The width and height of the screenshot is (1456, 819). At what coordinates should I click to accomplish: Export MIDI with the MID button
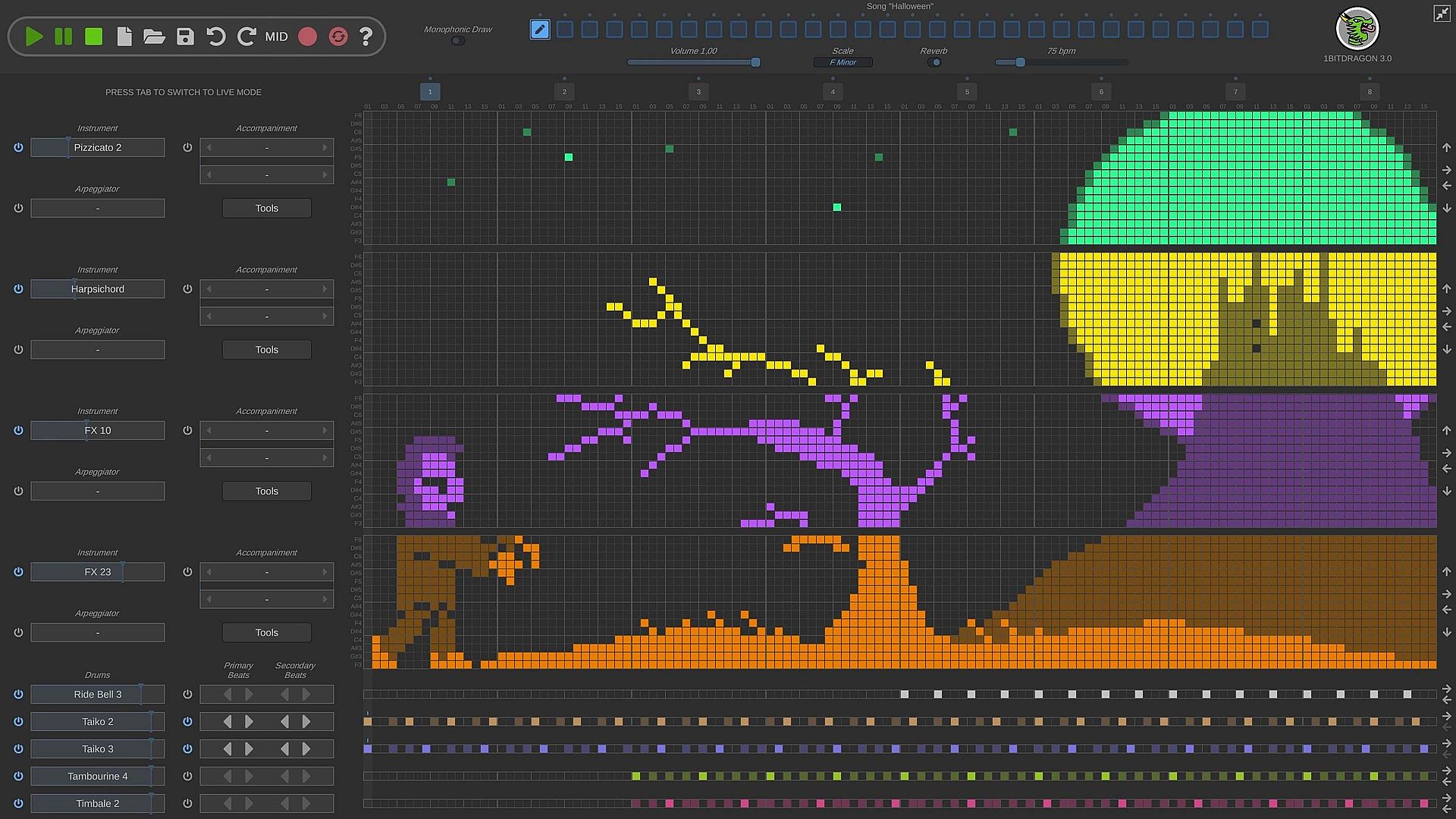[276, 36]
